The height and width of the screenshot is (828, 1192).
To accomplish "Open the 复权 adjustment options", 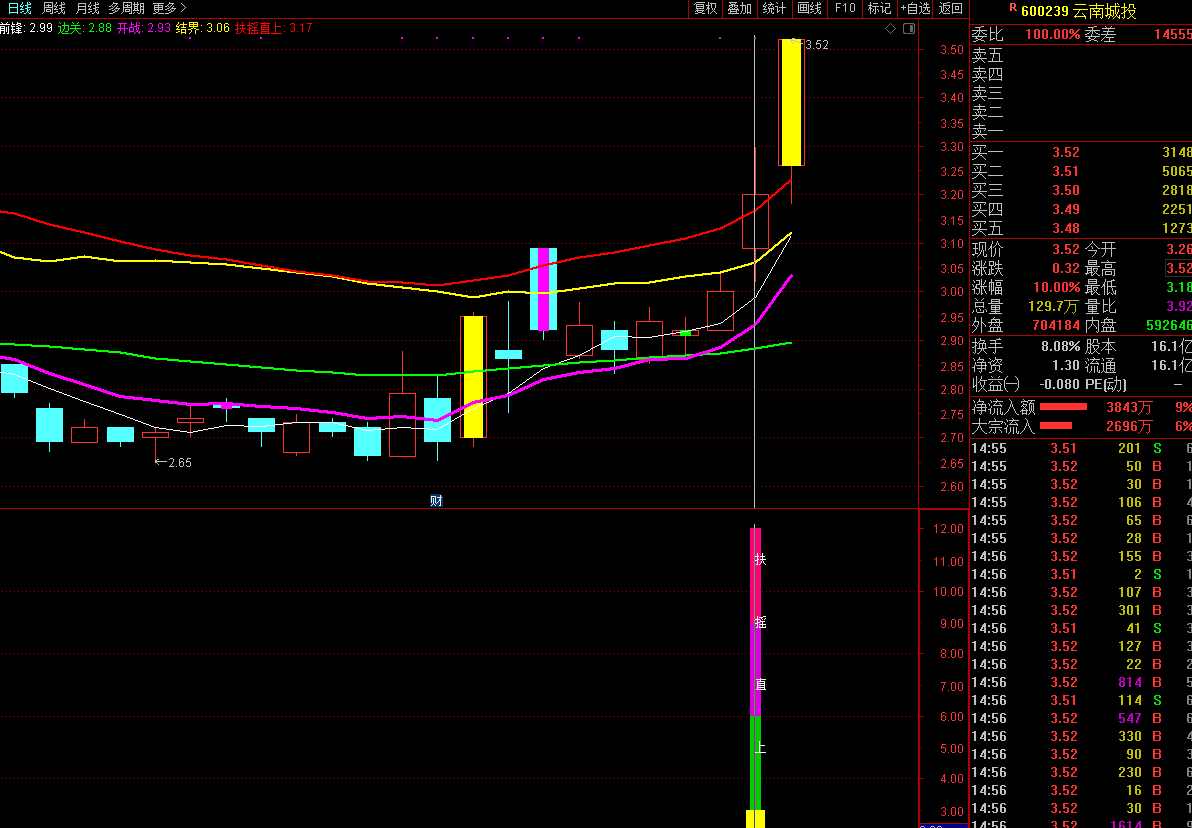I will click(705, 9).
